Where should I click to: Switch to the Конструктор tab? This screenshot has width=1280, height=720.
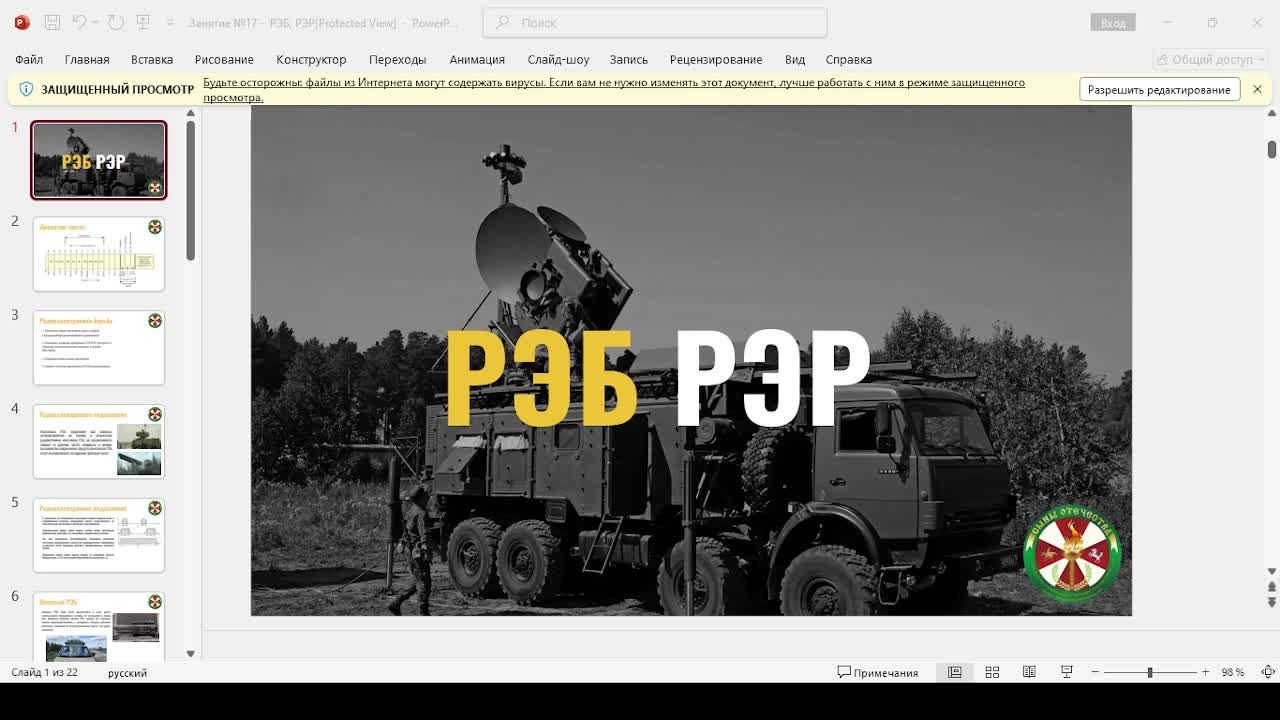311,59
